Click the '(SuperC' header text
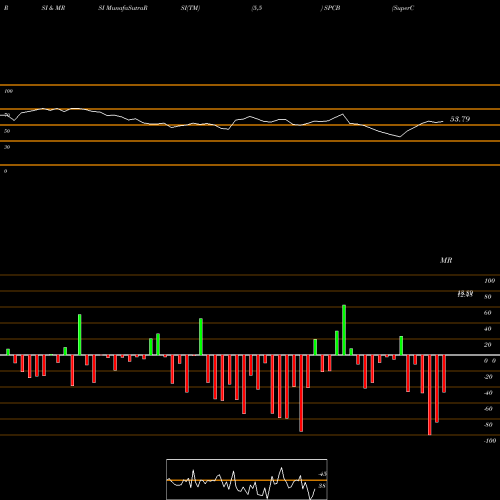 click(403, 8)
